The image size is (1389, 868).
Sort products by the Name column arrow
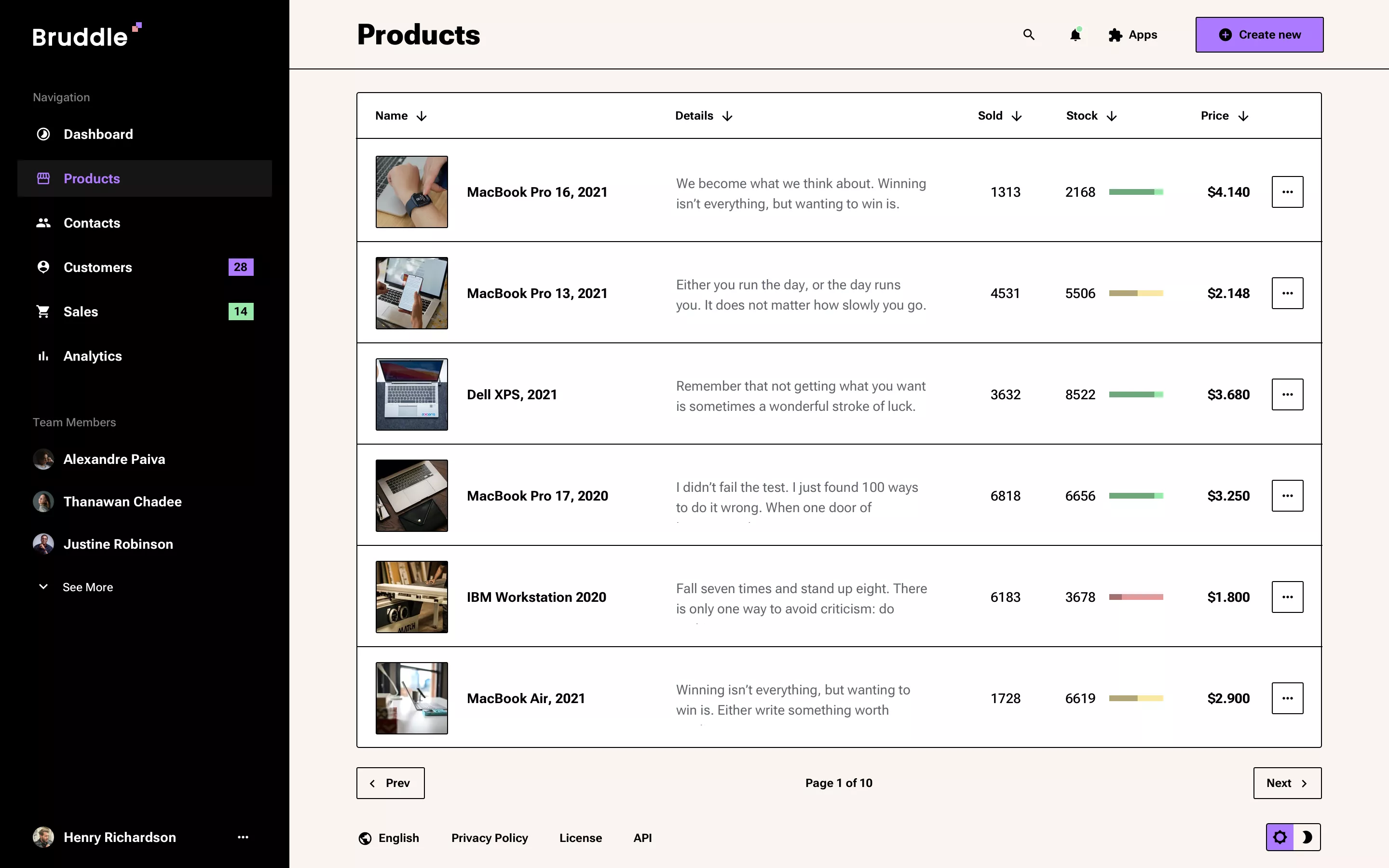coord(422,115)
